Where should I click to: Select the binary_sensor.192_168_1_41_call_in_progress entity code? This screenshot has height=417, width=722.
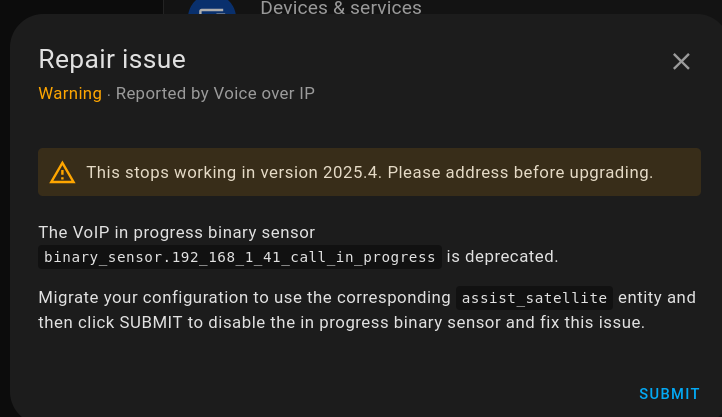[240, 257]
